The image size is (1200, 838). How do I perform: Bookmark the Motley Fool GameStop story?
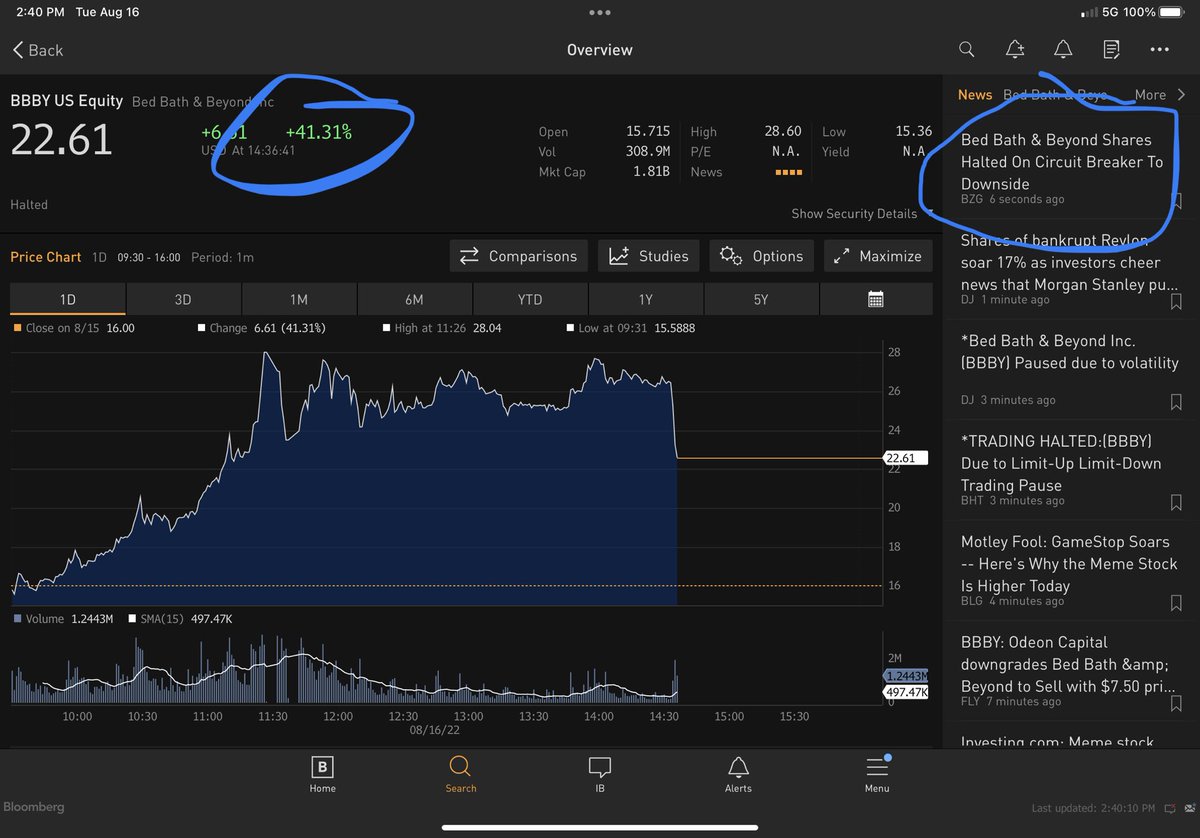(1176, 602)
